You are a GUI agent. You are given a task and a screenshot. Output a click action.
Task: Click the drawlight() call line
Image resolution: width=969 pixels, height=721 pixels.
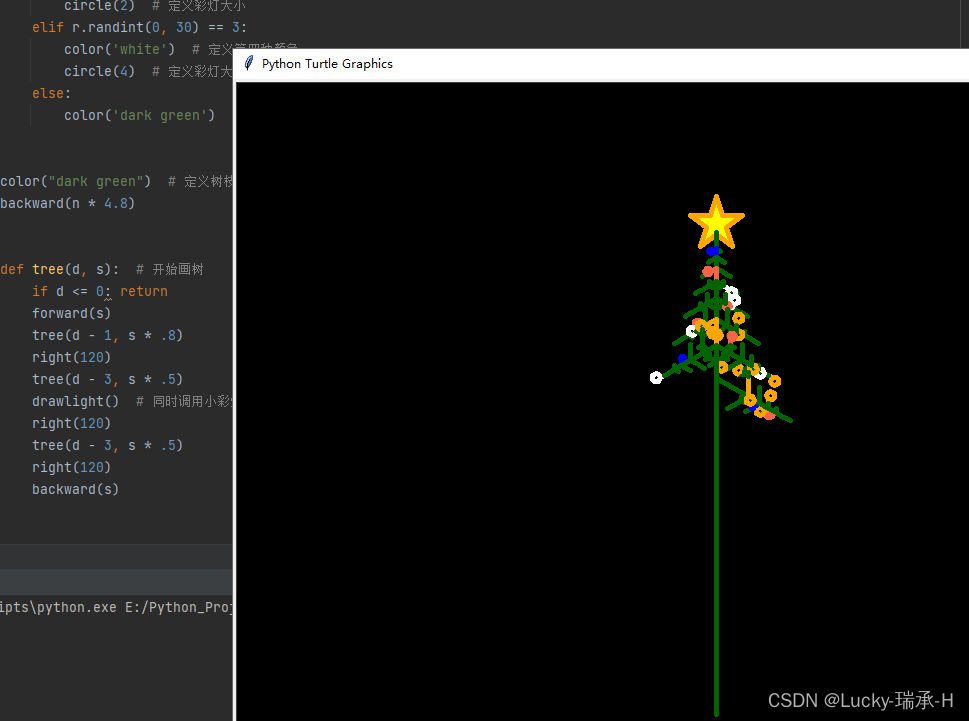click(x=75, y=402)
